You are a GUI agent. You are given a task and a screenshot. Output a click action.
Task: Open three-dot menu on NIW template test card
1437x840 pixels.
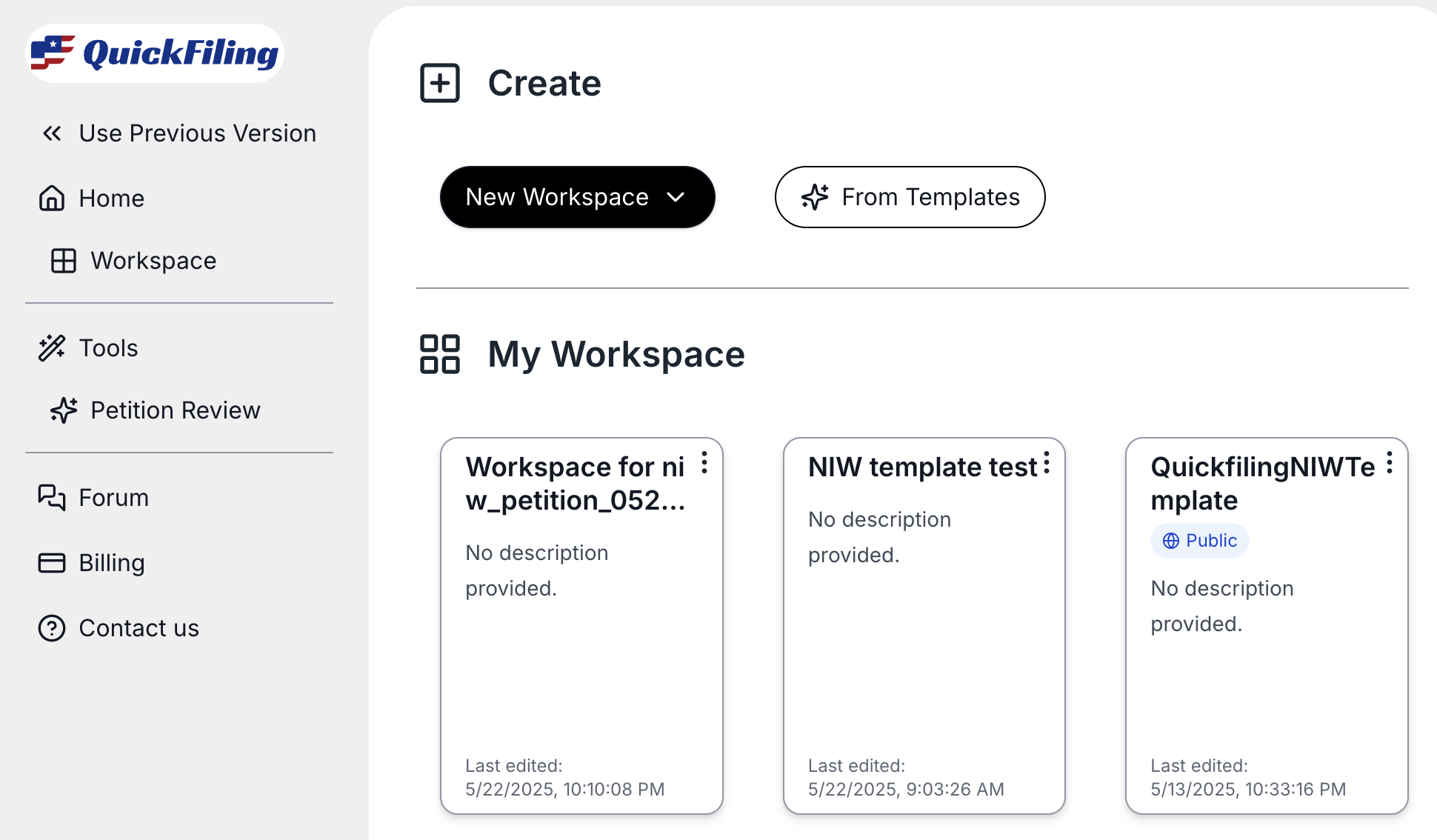pyautogui.click(x=1047, y=463)
